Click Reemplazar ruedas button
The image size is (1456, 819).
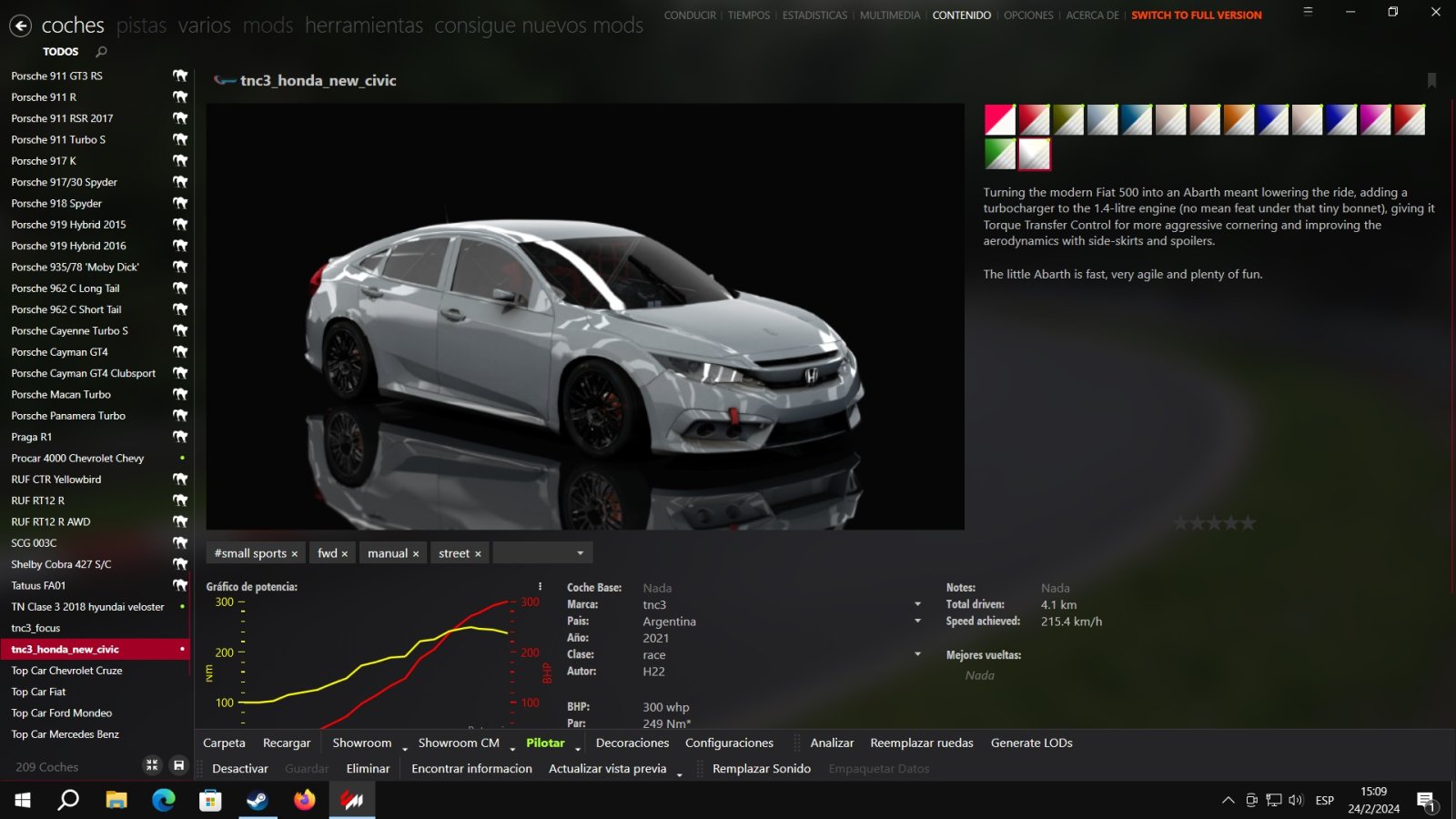tap(922, 743)
